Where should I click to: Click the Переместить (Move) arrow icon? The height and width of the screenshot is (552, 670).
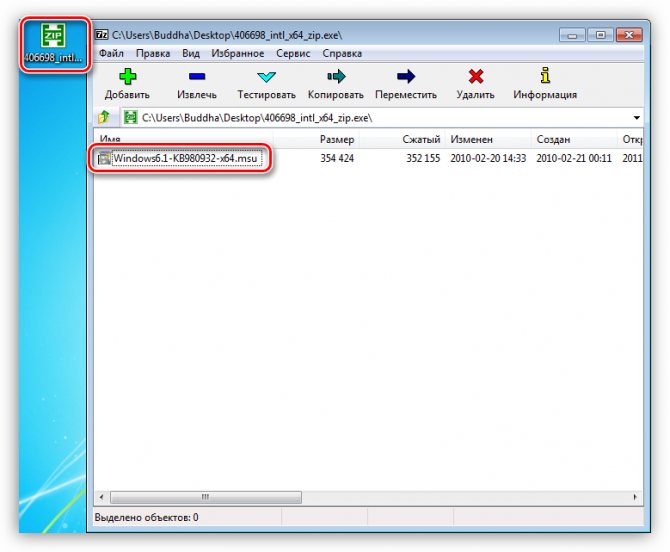coord(406,76)
